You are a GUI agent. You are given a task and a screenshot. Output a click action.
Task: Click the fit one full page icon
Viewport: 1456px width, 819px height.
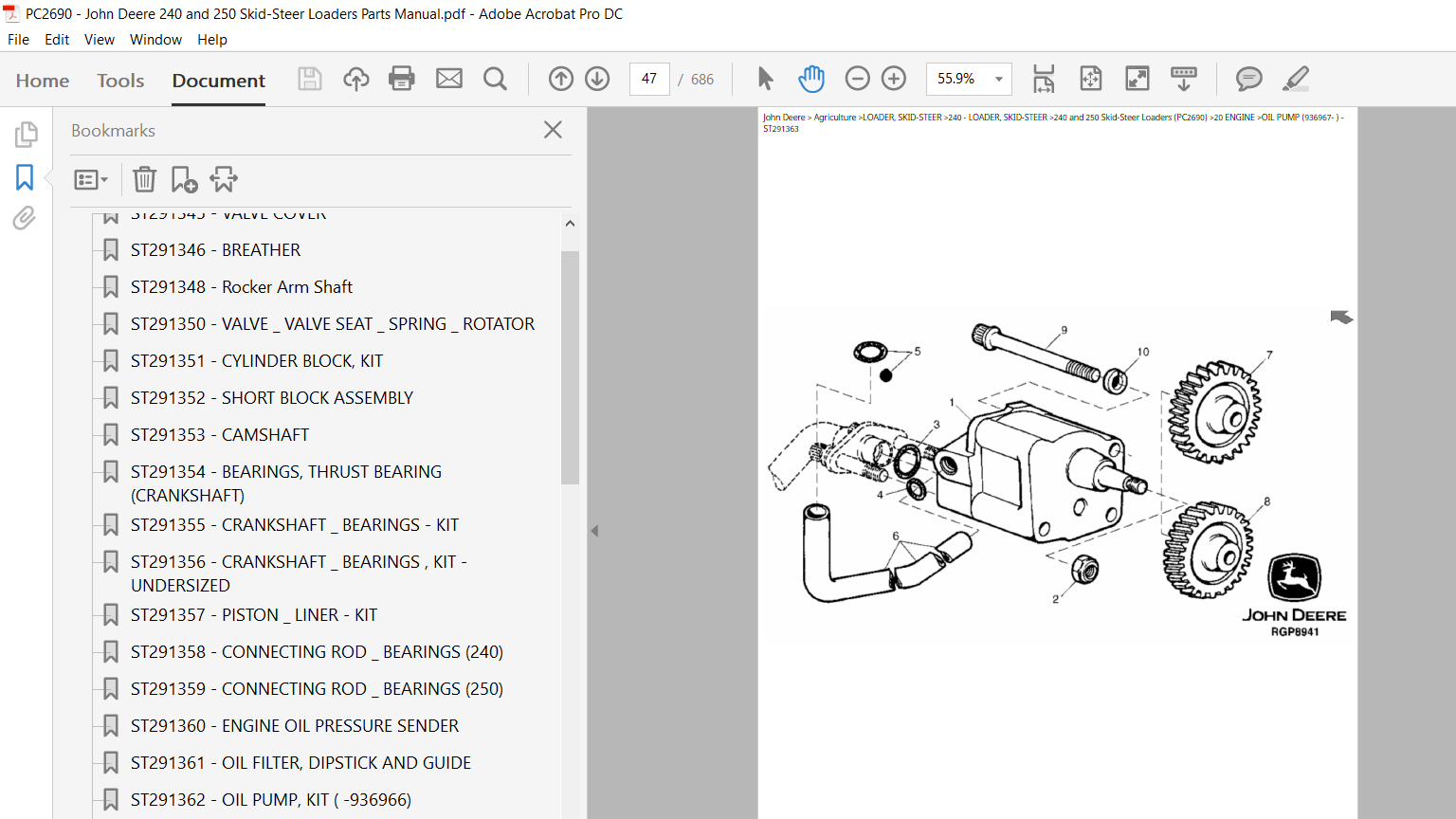[x=1091, y=79]
